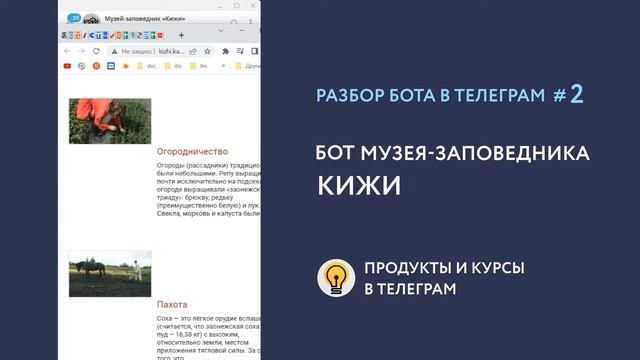Viewport: 640px width, 360px height.
Task: Open the doc bookmarks folder
Action: click(x=147, y=66)
